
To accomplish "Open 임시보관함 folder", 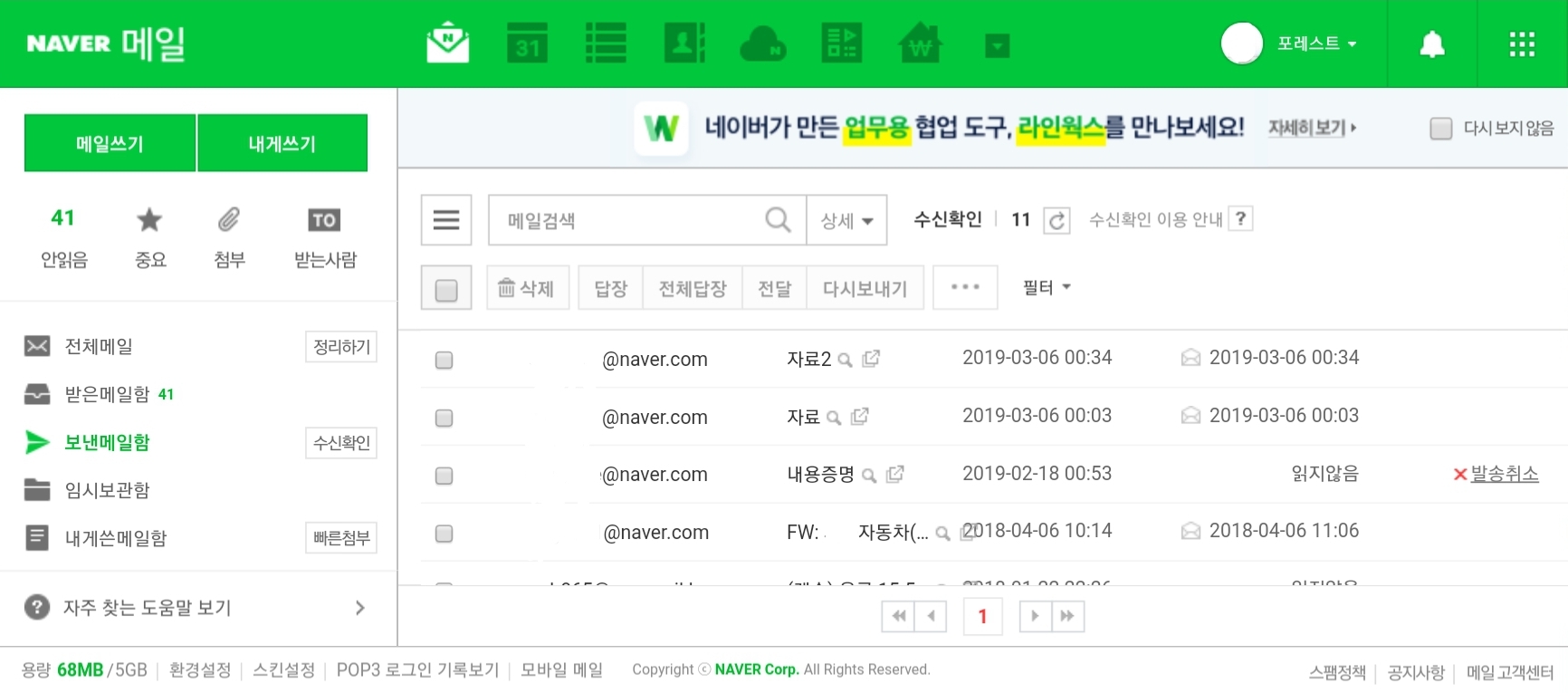I will tap(107, 490).
